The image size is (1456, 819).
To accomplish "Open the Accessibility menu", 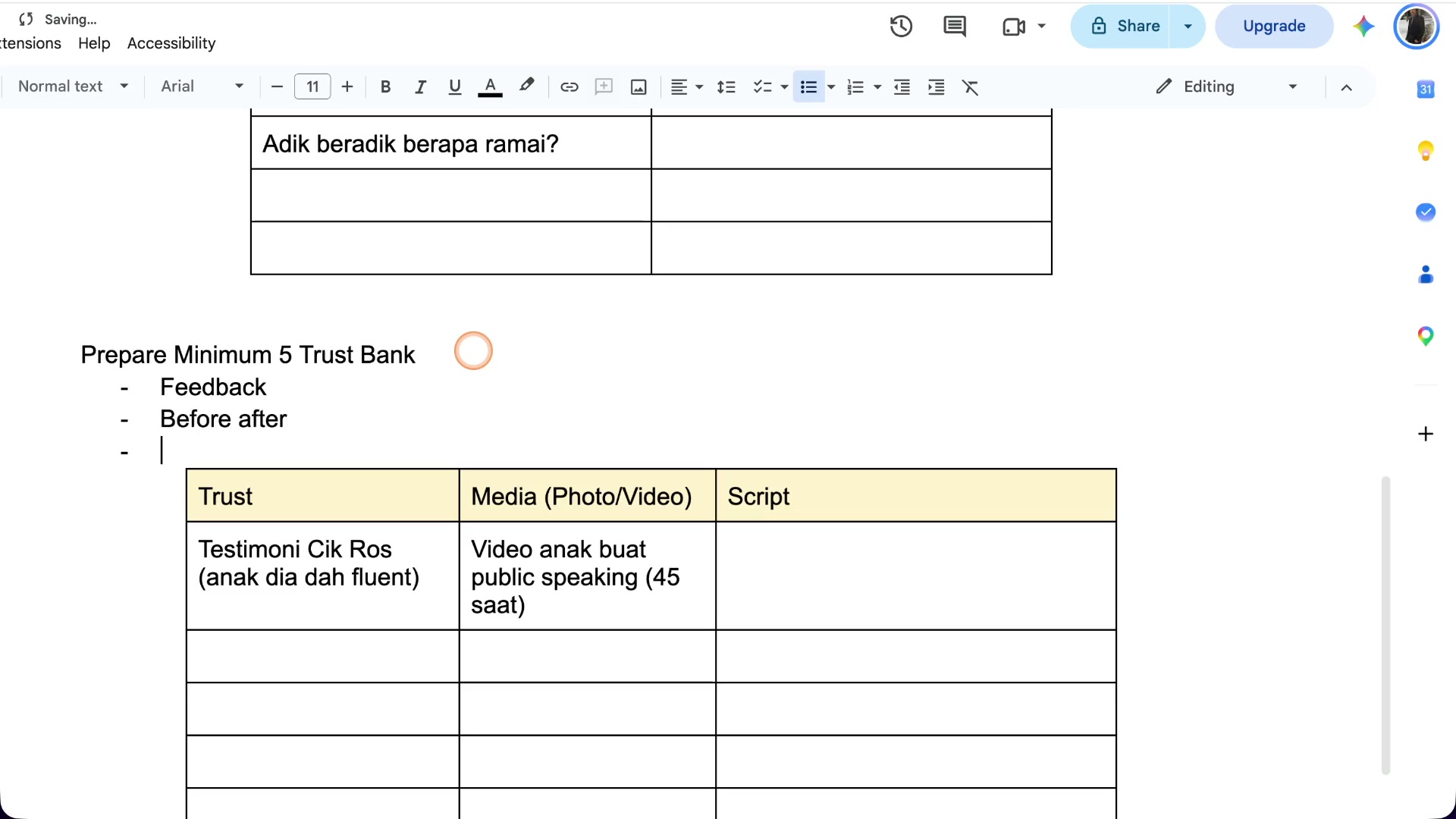I will point(171,43).
